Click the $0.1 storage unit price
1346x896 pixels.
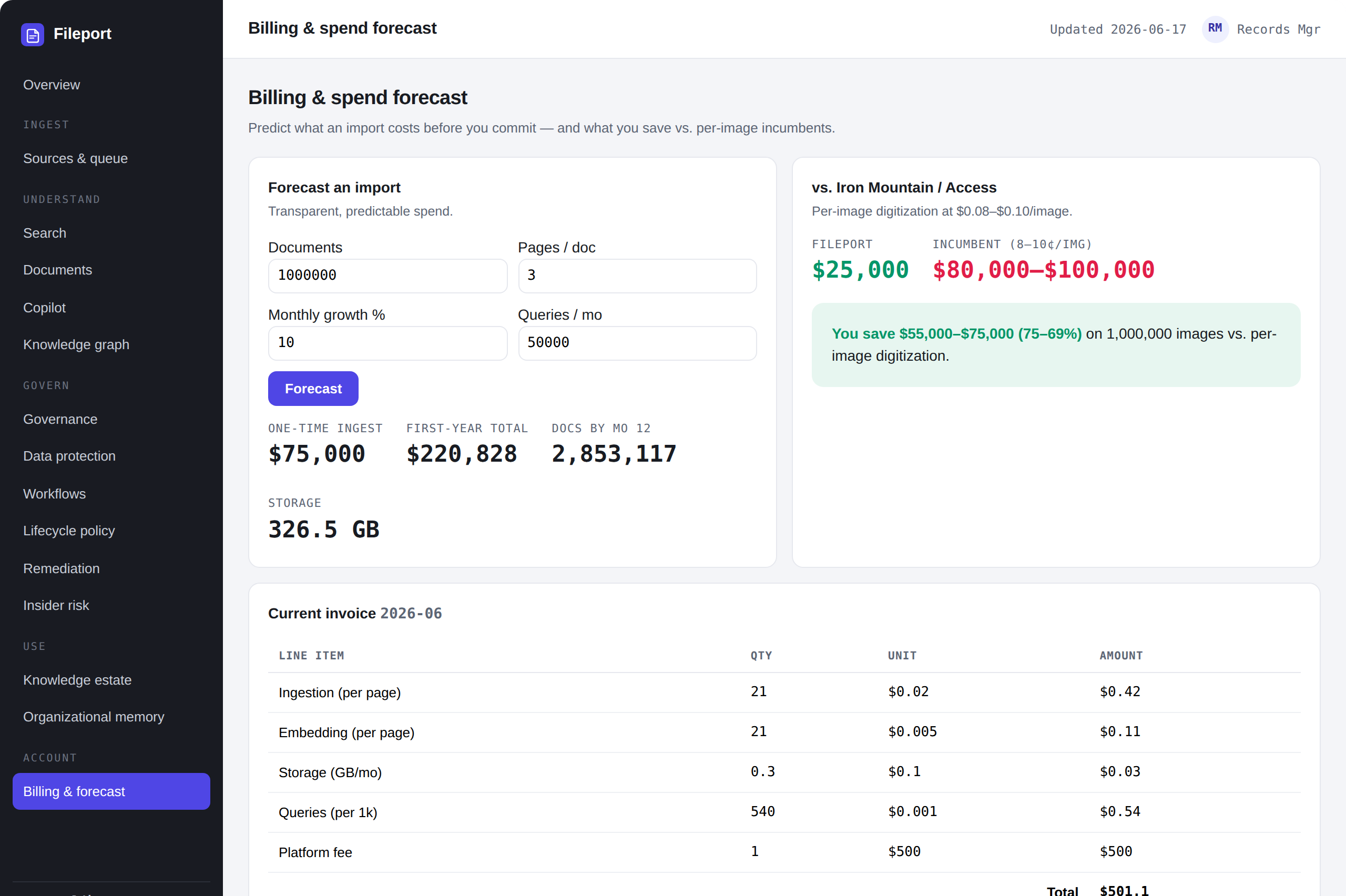coord(904,772)
